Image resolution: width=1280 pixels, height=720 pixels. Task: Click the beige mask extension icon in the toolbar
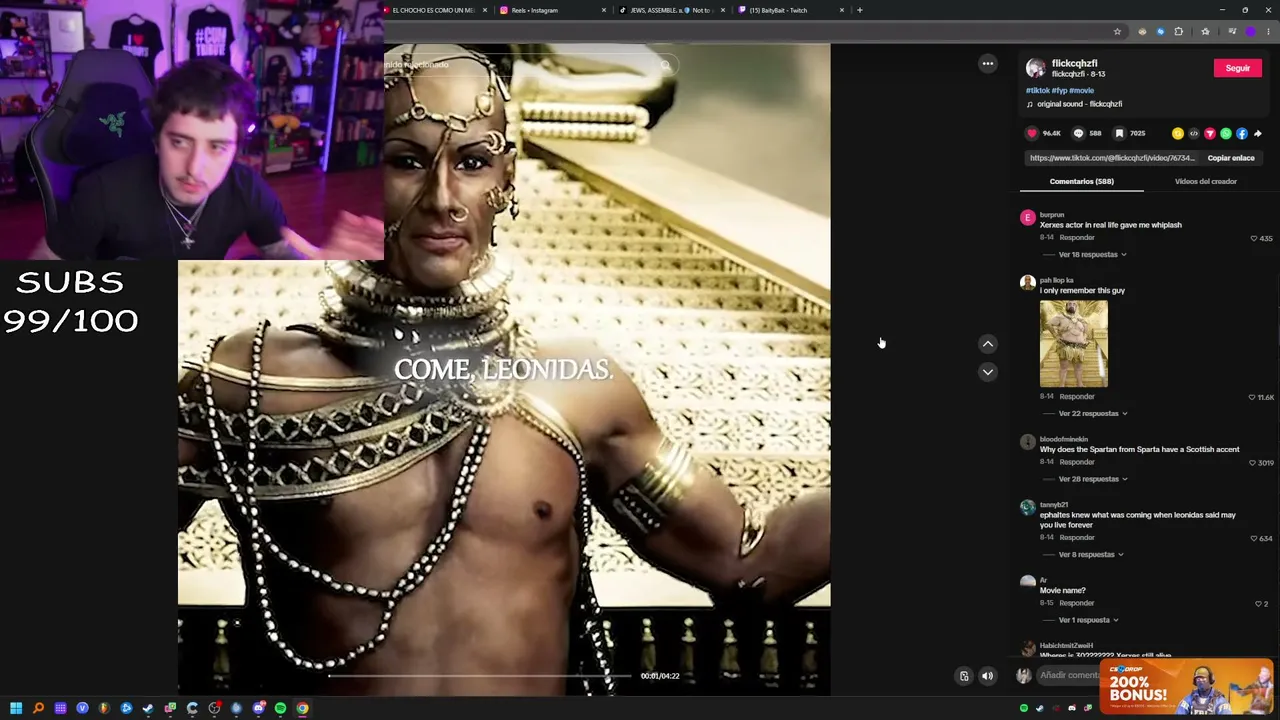click(x=1142, y=32)
